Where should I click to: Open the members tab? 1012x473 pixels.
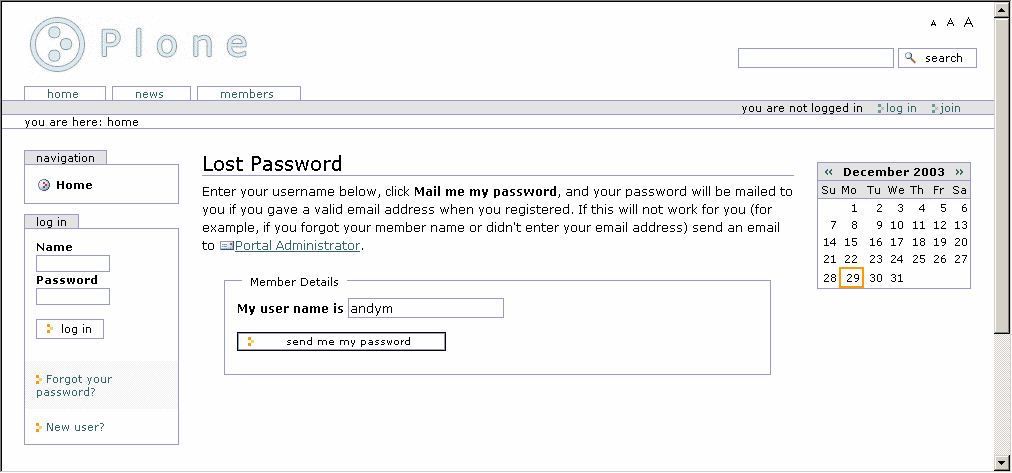pyautogui.click(x=247, y=94)
